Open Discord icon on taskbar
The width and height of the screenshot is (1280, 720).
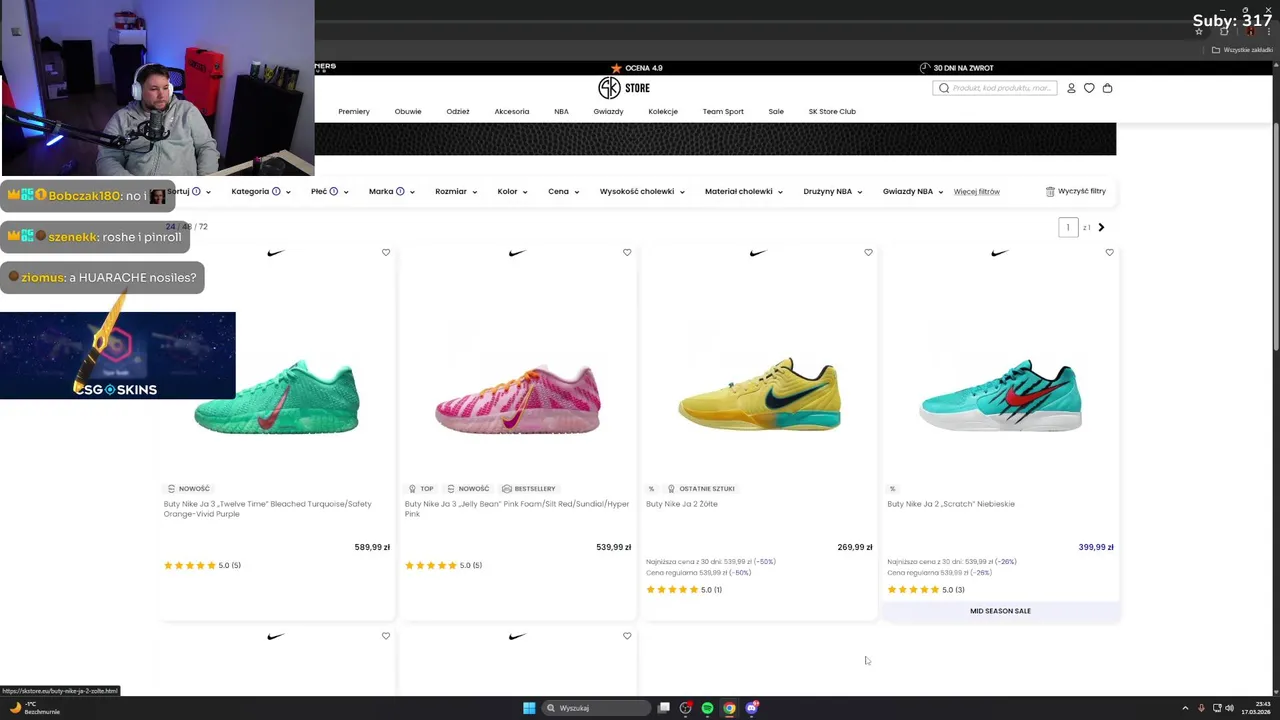coord(751,708)
